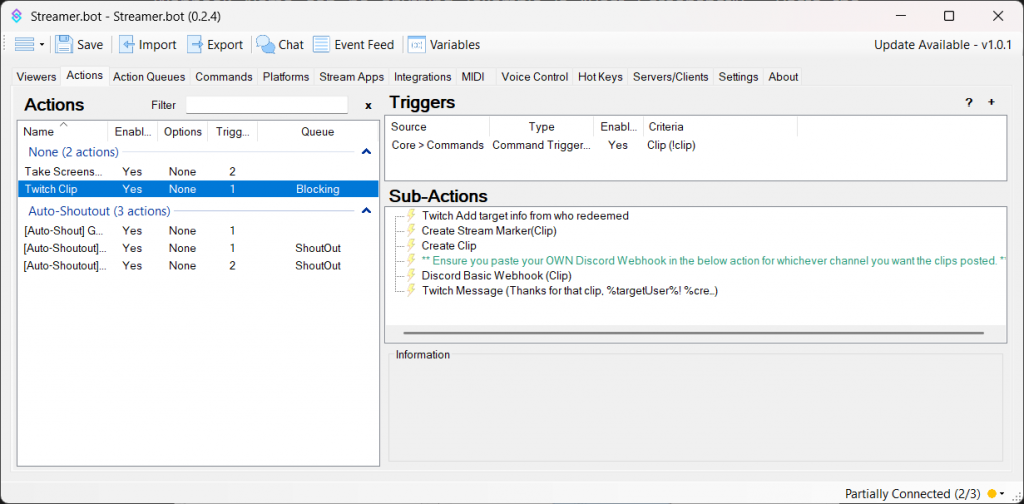
Task: Select the Take Screenshot action row
Action: [x=64, y=172]
